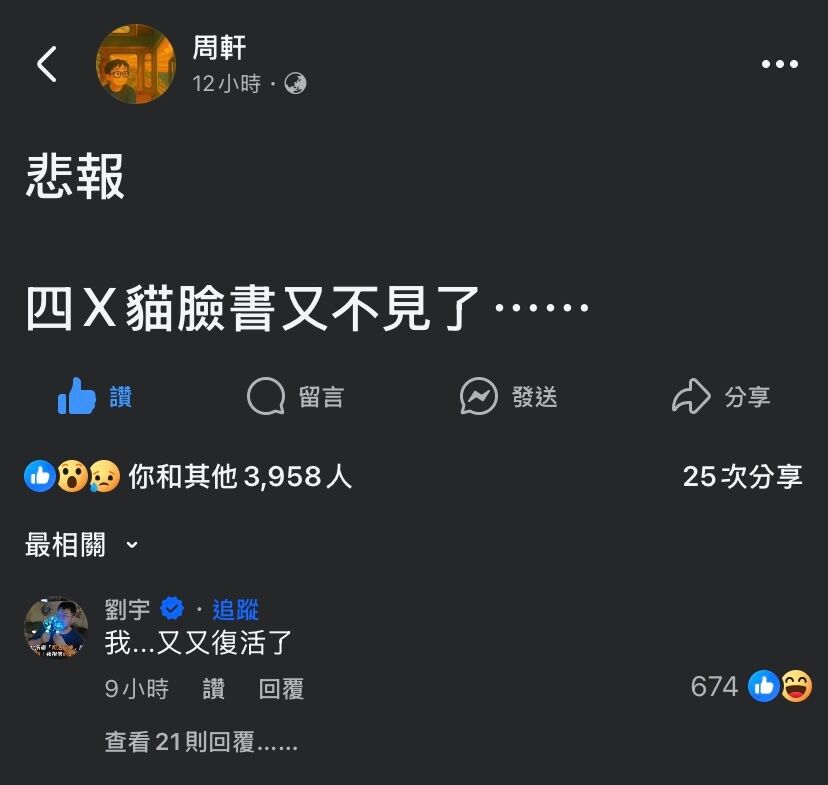
Task: Open the post author's profile picture
Action: point(136,64)
